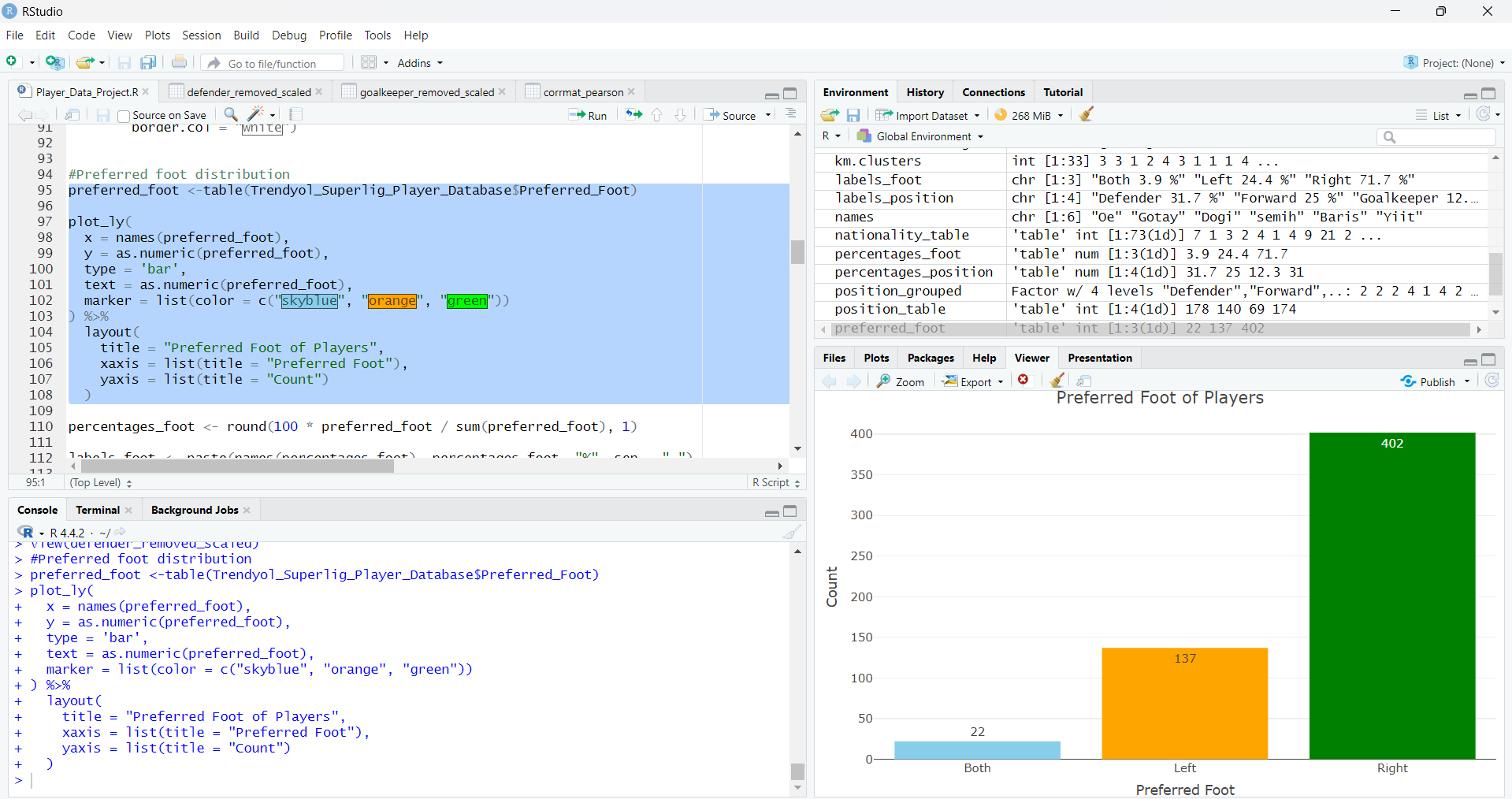
Task: Open Global Environment dropdown
Action: click(x=920, y=136)
